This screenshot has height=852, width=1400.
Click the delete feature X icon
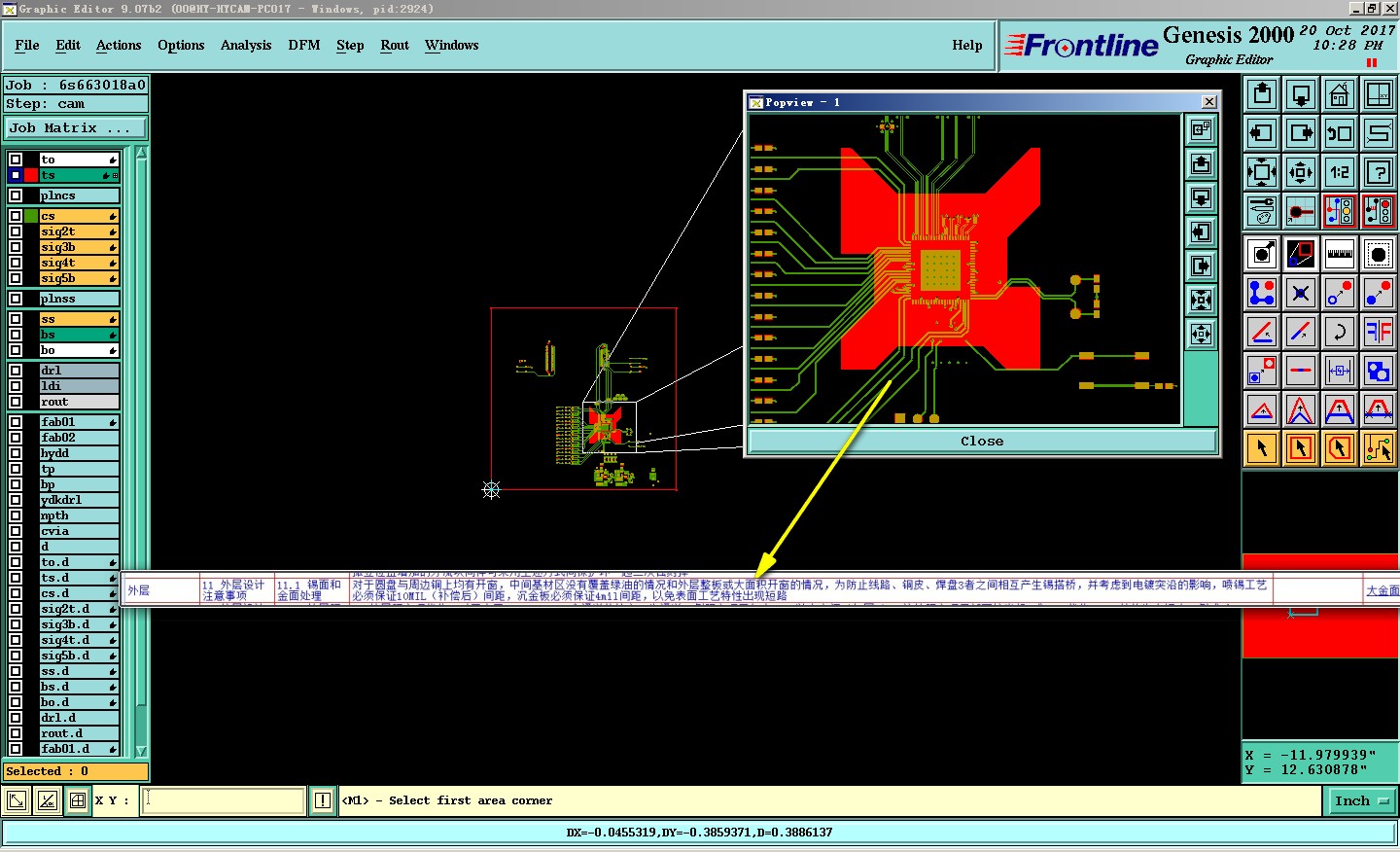tap(1301, 293)
